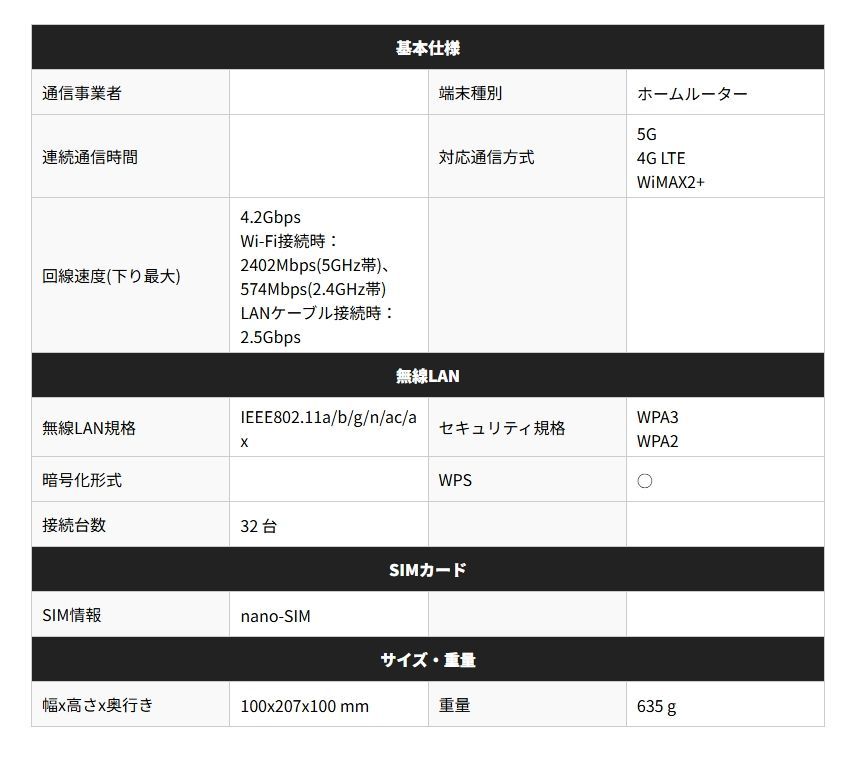The height and width of the screenshot is (764, 852).
Task: Click the 635 g weight value
Action: coord(657,705)
